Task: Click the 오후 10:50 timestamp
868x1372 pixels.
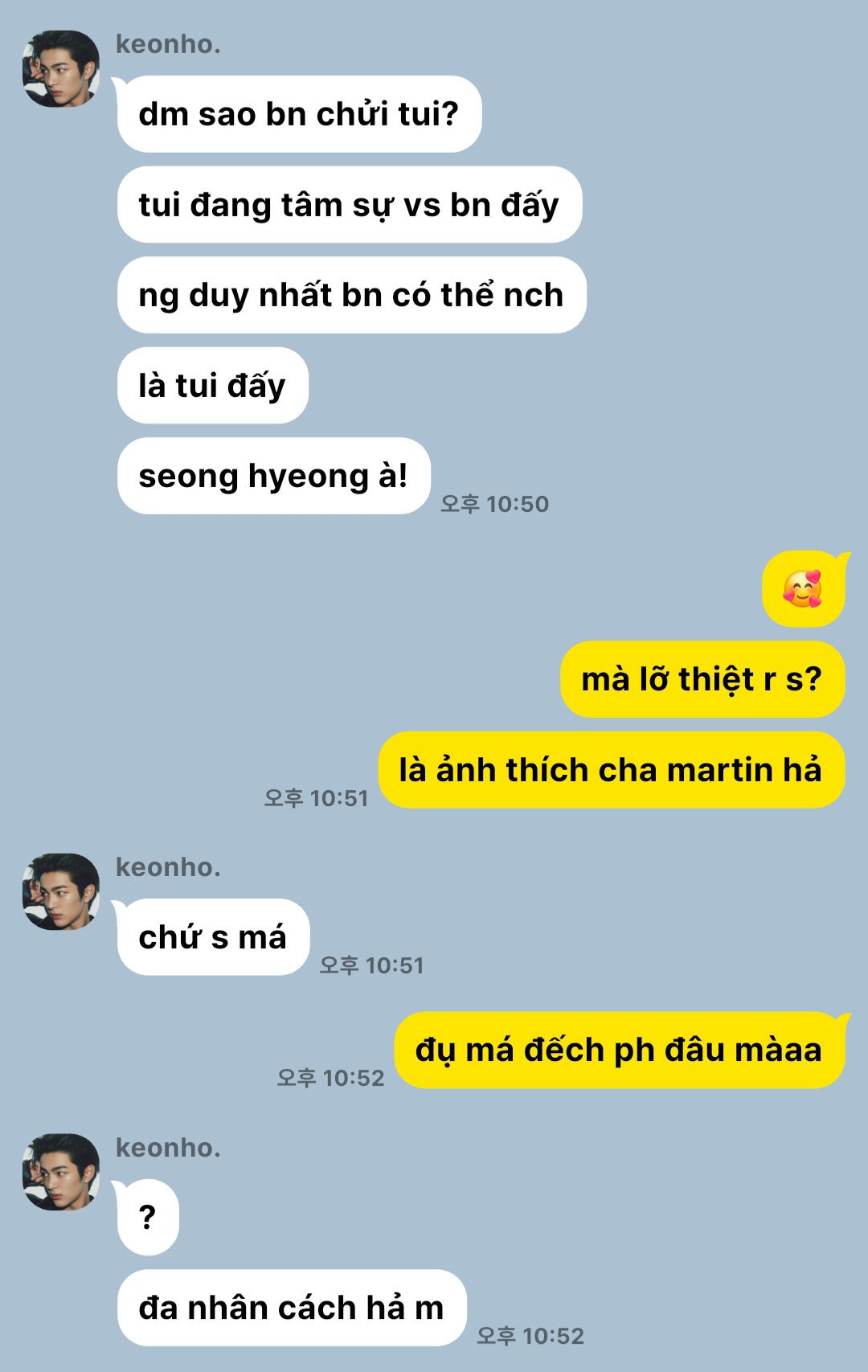Action: [x=495, y=504]
